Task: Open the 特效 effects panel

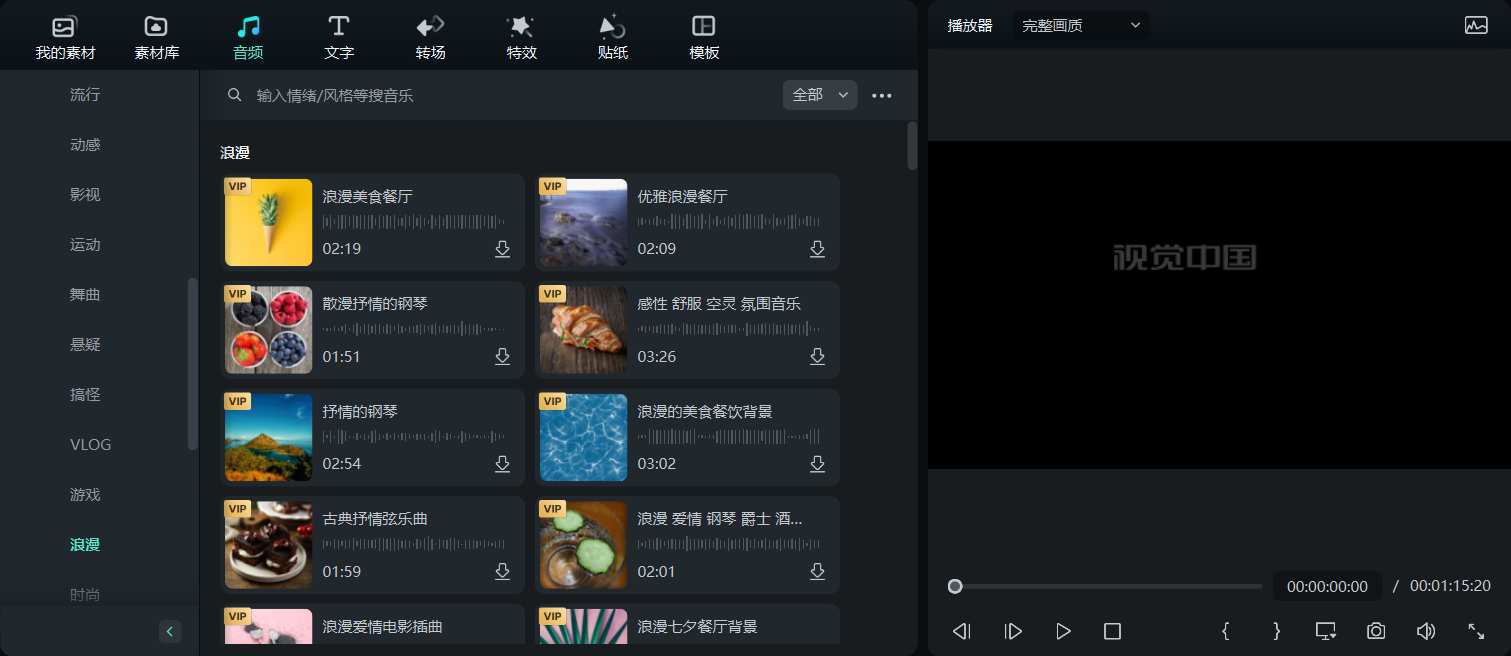Action: pos(521,36)
